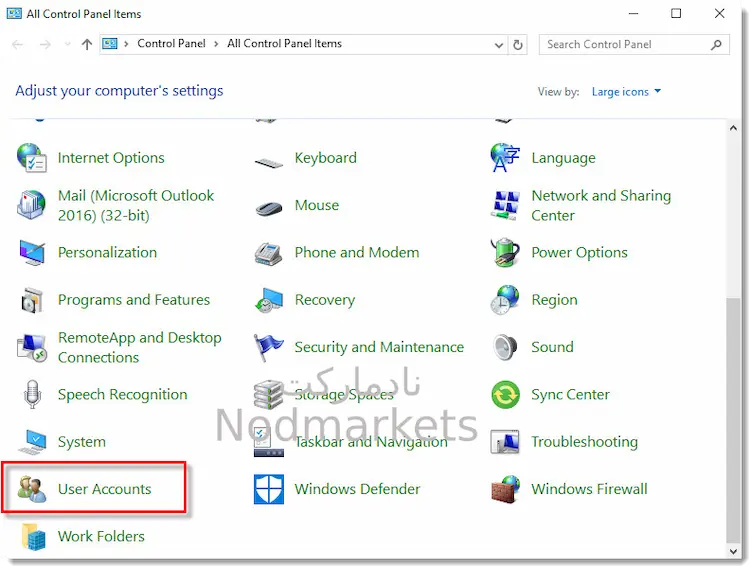This screenshot has height=567, width=750.
Task: Expand the chevron before Control Panel breadcrumb
Action: [126, 44]
